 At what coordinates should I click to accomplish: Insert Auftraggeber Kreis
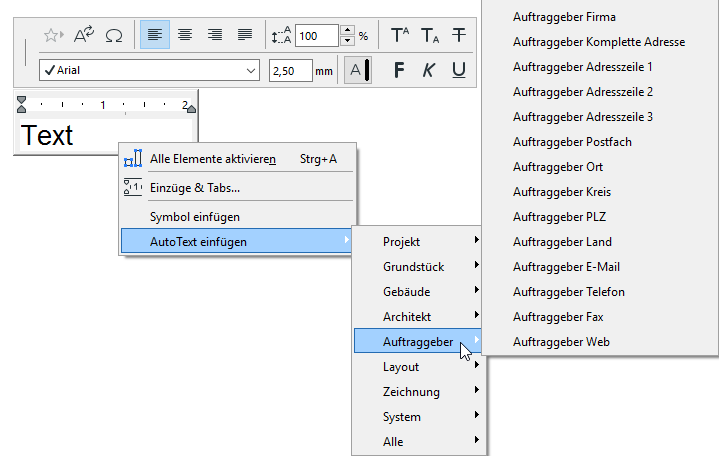click(x=600, y=192)
